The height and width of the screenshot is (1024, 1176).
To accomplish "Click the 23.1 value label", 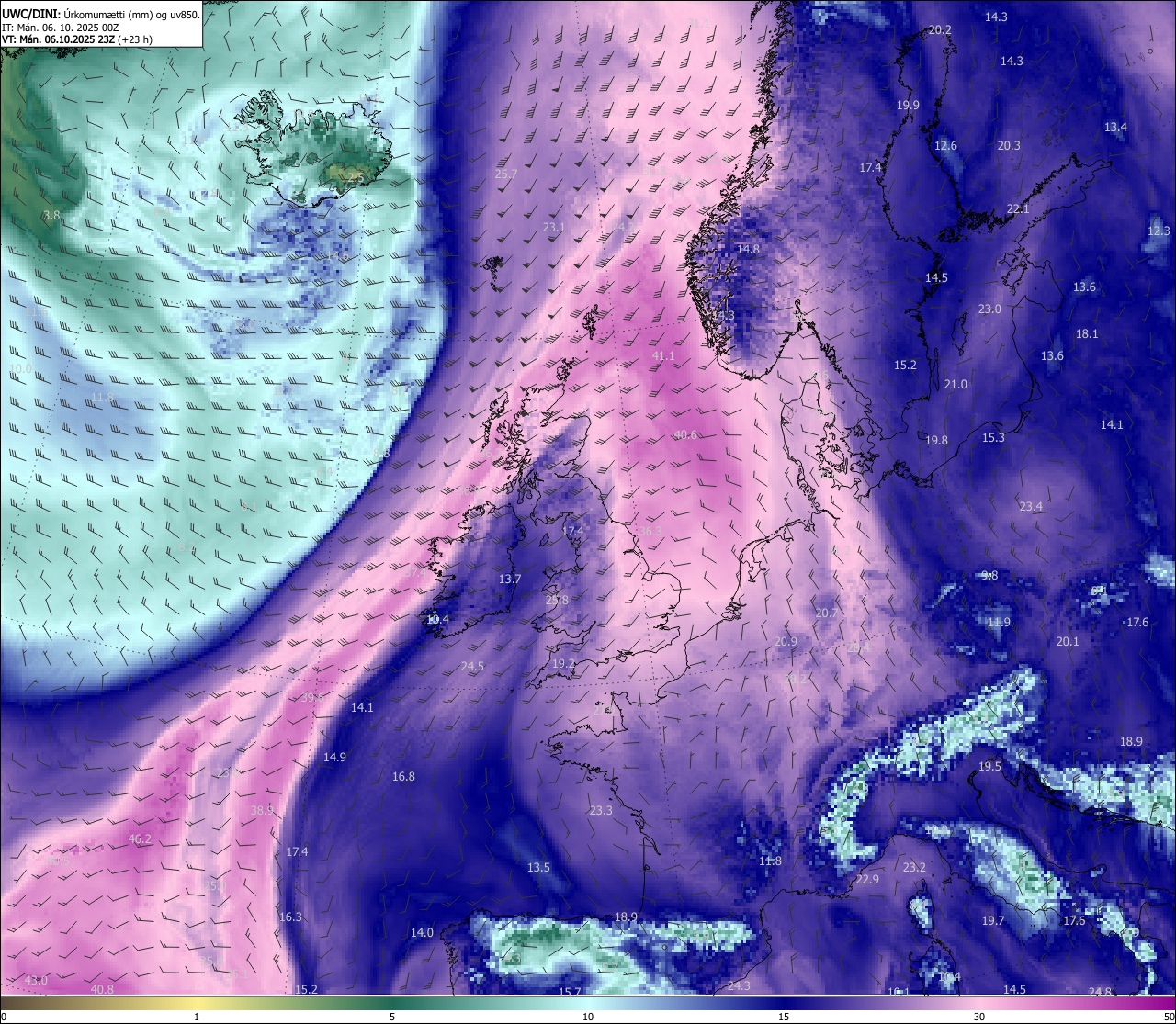I will coord(554,227).
